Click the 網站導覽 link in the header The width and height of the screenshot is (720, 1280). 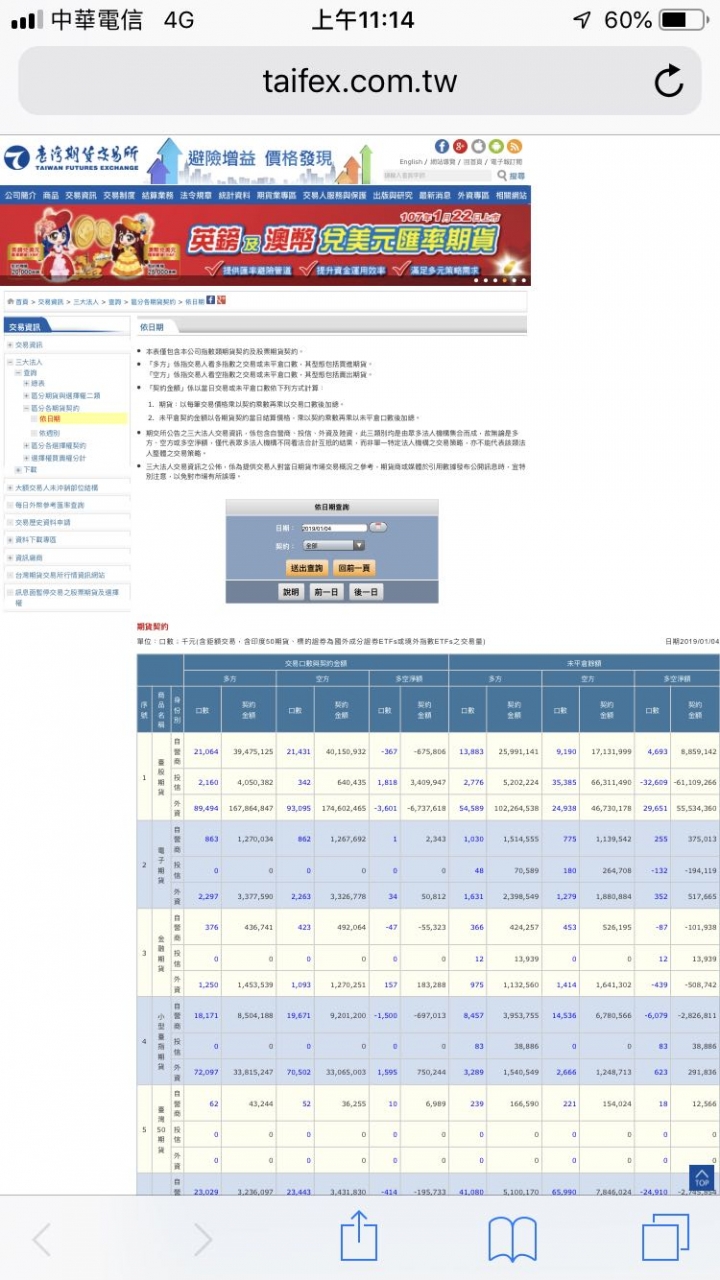point(444,162)
